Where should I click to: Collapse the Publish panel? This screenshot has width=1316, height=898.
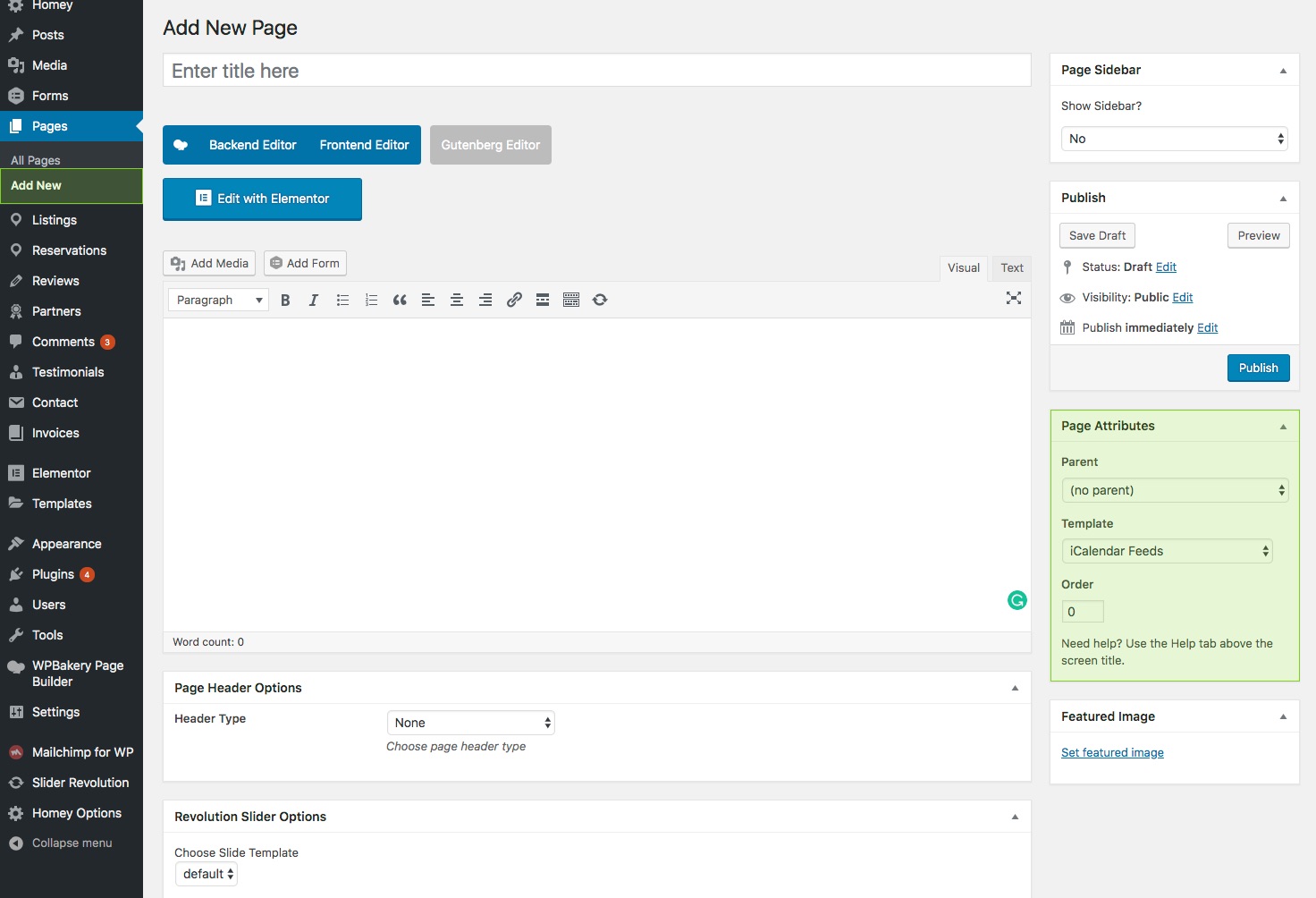[1283, 199]
